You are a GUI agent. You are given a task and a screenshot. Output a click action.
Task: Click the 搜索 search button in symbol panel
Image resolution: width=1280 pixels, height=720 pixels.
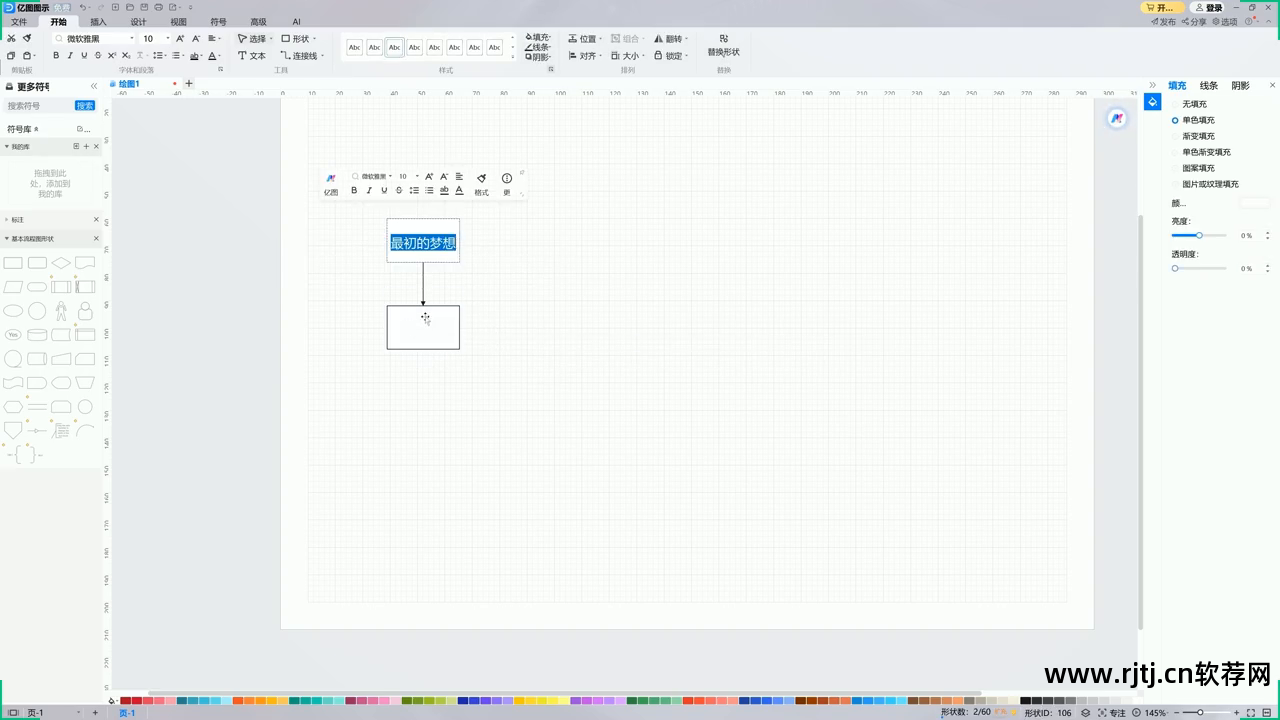[85, 106]
